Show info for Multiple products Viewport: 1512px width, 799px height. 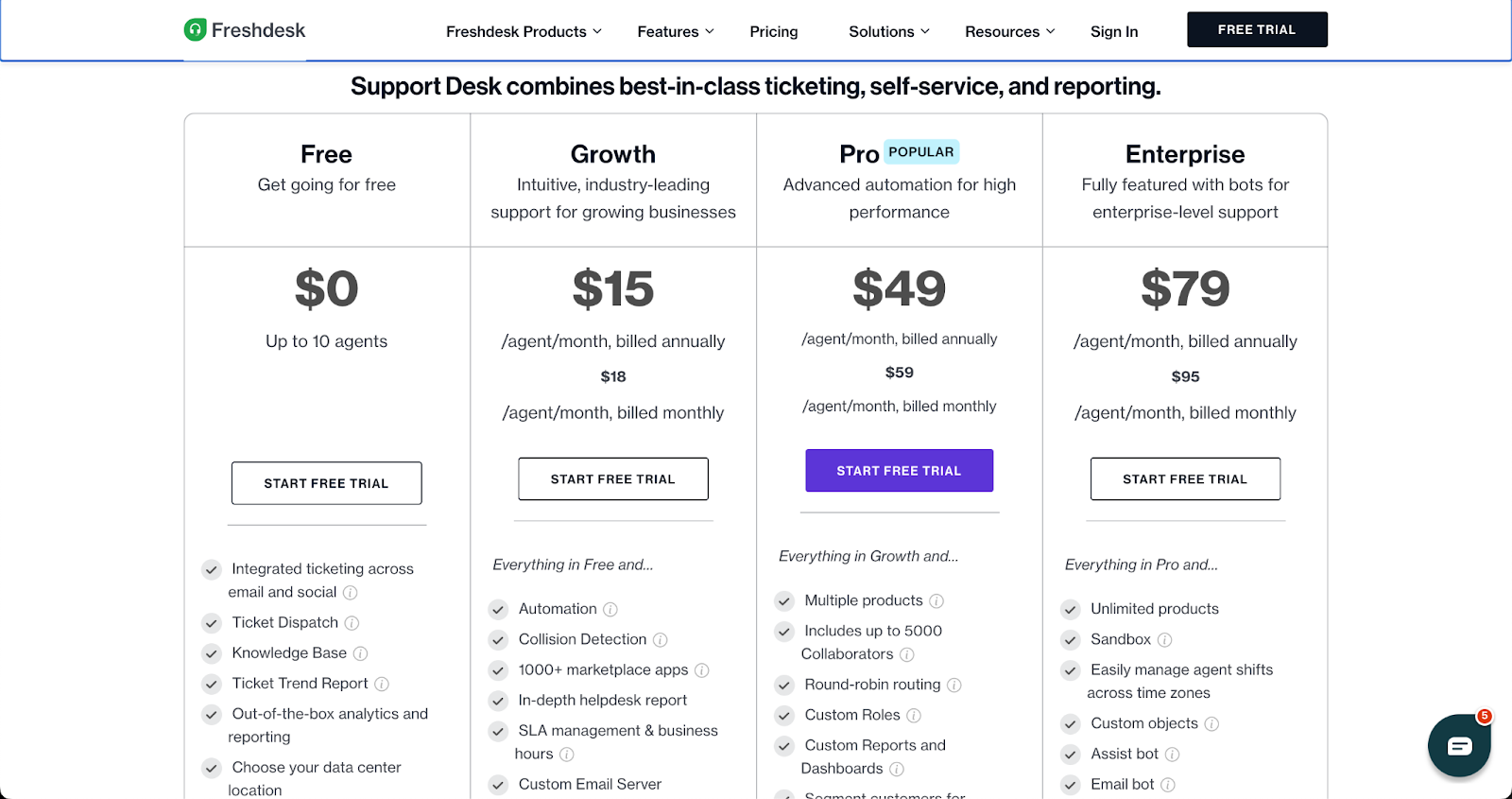click(936, 601)
